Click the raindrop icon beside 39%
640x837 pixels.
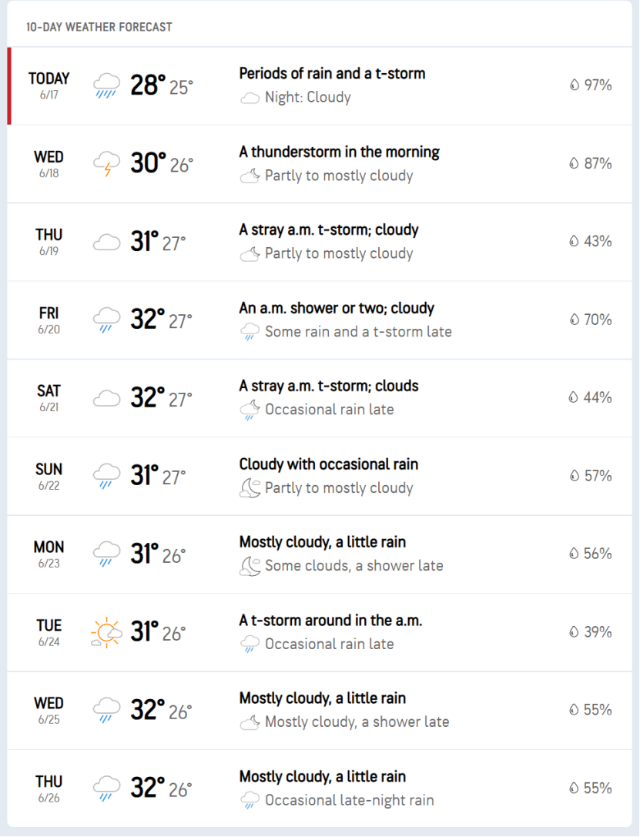point(574,632)
